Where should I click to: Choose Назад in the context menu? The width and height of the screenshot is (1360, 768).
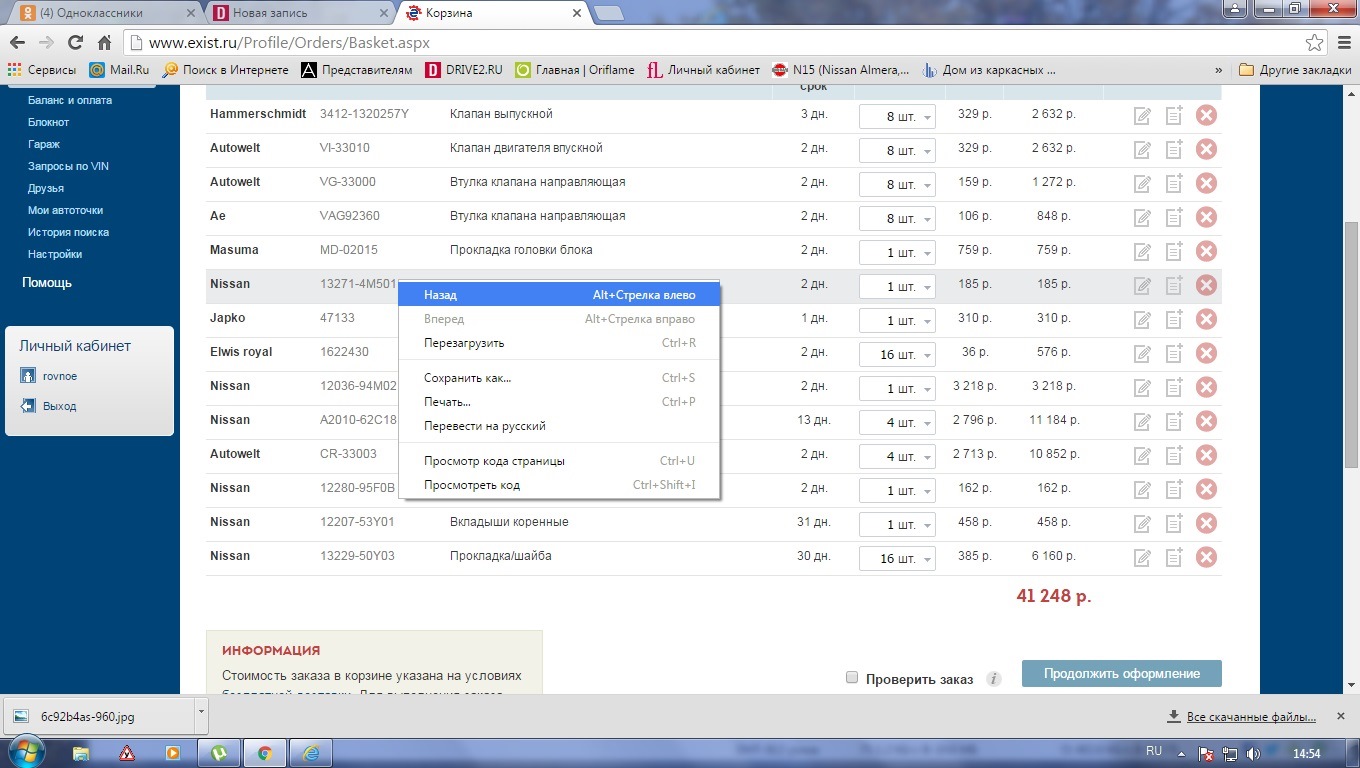[559, 295]
